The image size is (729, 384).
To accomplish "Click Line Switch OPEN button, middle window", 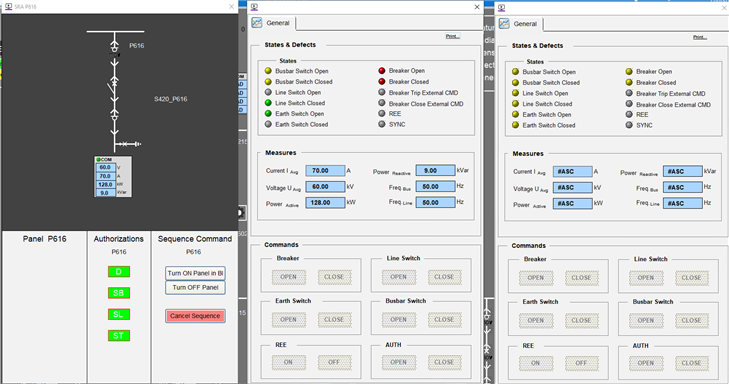I will (x=398, y=277).
